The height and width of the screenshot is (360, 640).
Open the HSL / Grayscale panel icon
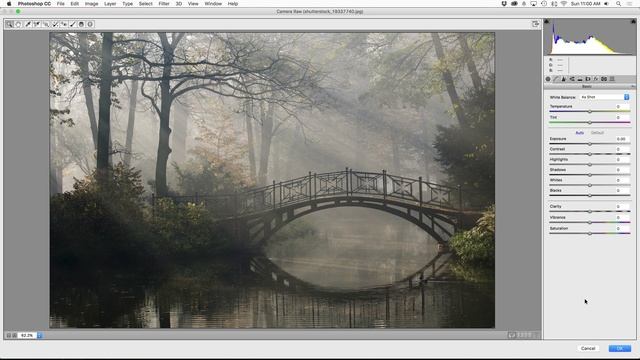point(572,79)
